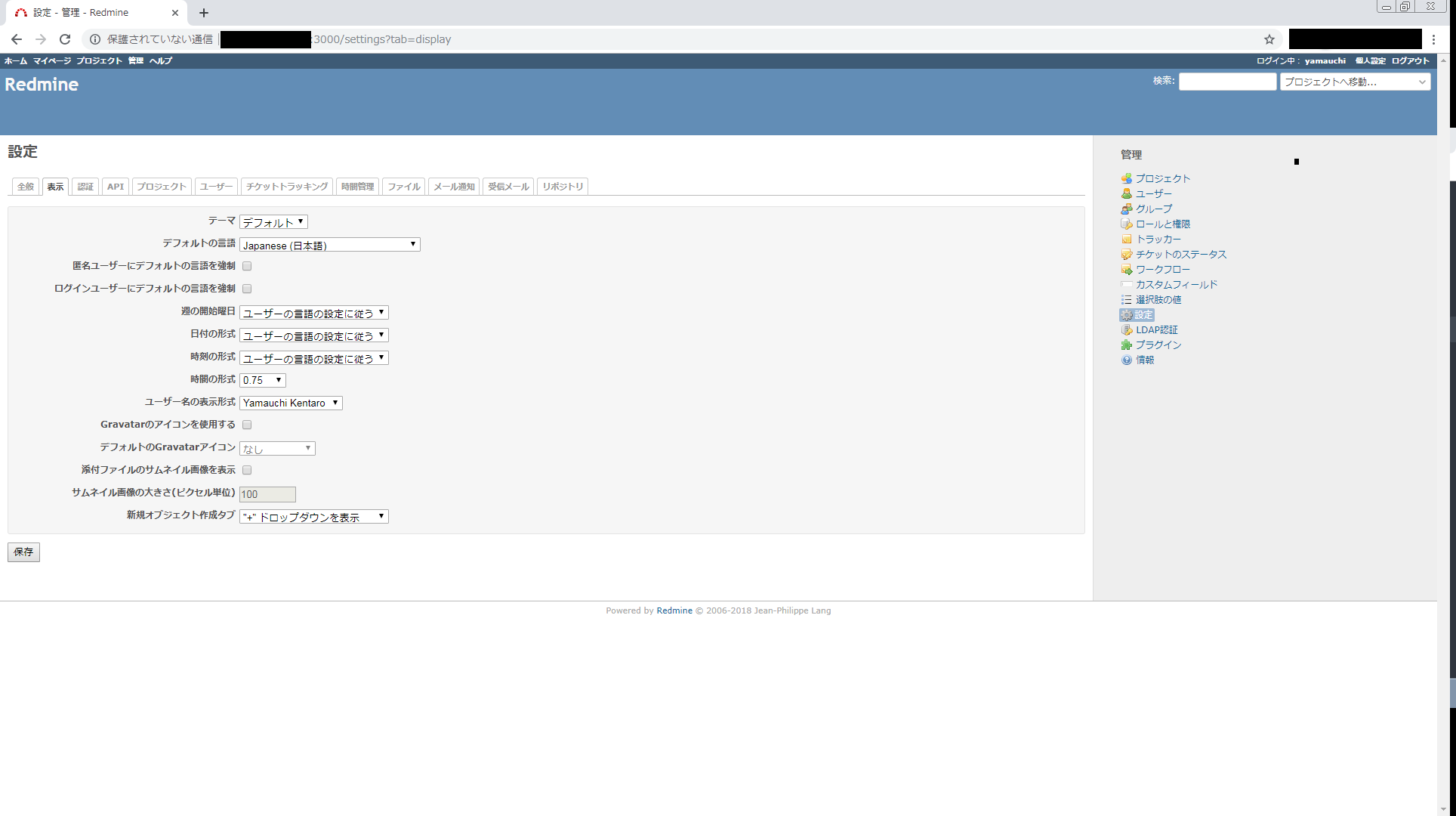Open the theme dropdown
Viewport: 1456px width, 816px height.
pyautogui.click(x=273, y=222)
